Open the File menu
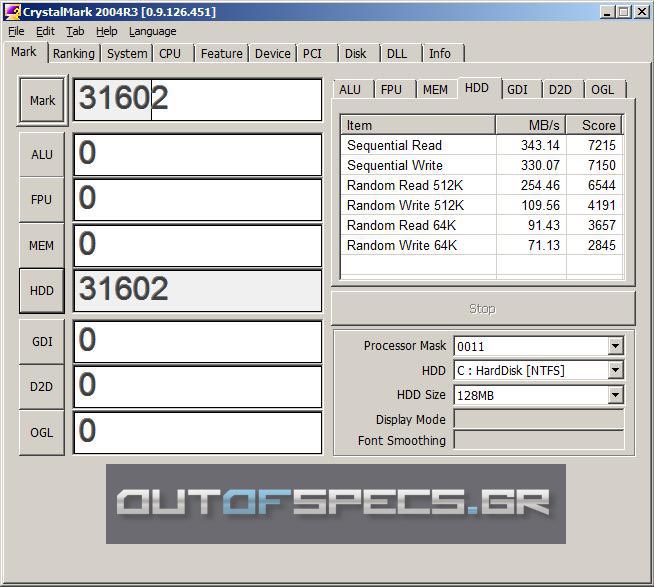This screenshot has width=654, height=587. click(x=16, y=31)
